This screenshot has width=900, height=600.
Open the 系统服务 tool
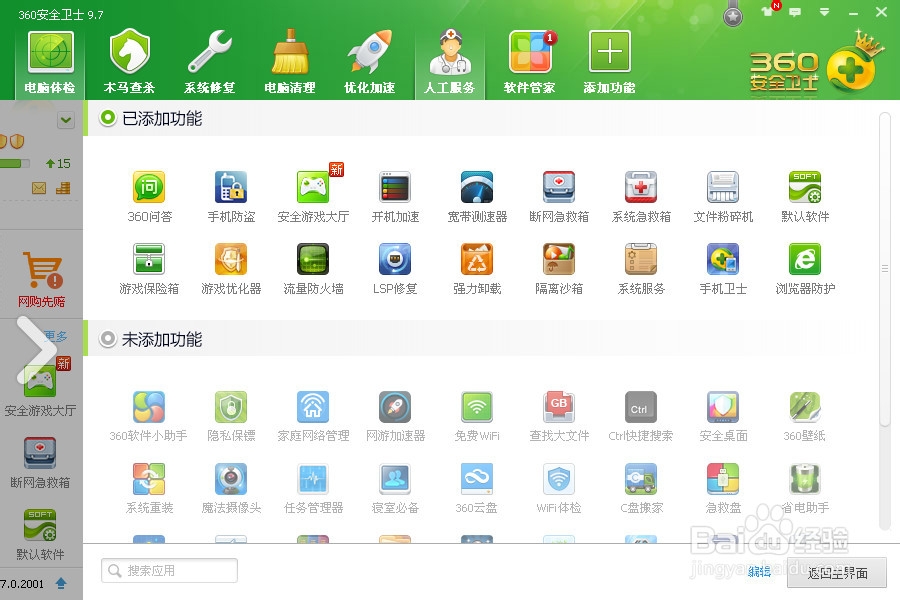[x=641, y=269]
